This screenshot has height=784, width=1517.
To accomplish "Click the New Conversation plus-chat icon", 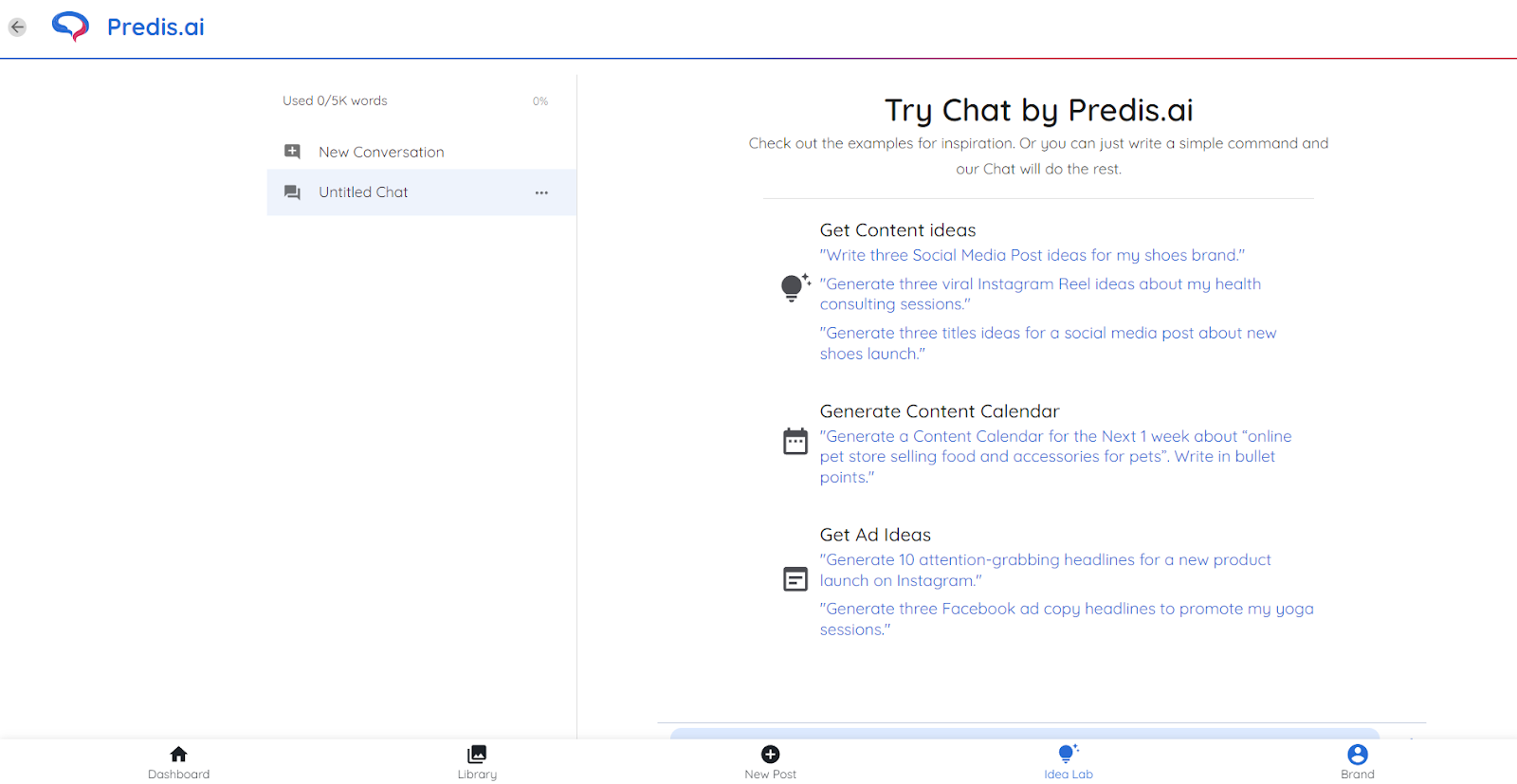I will pos(292,152).
